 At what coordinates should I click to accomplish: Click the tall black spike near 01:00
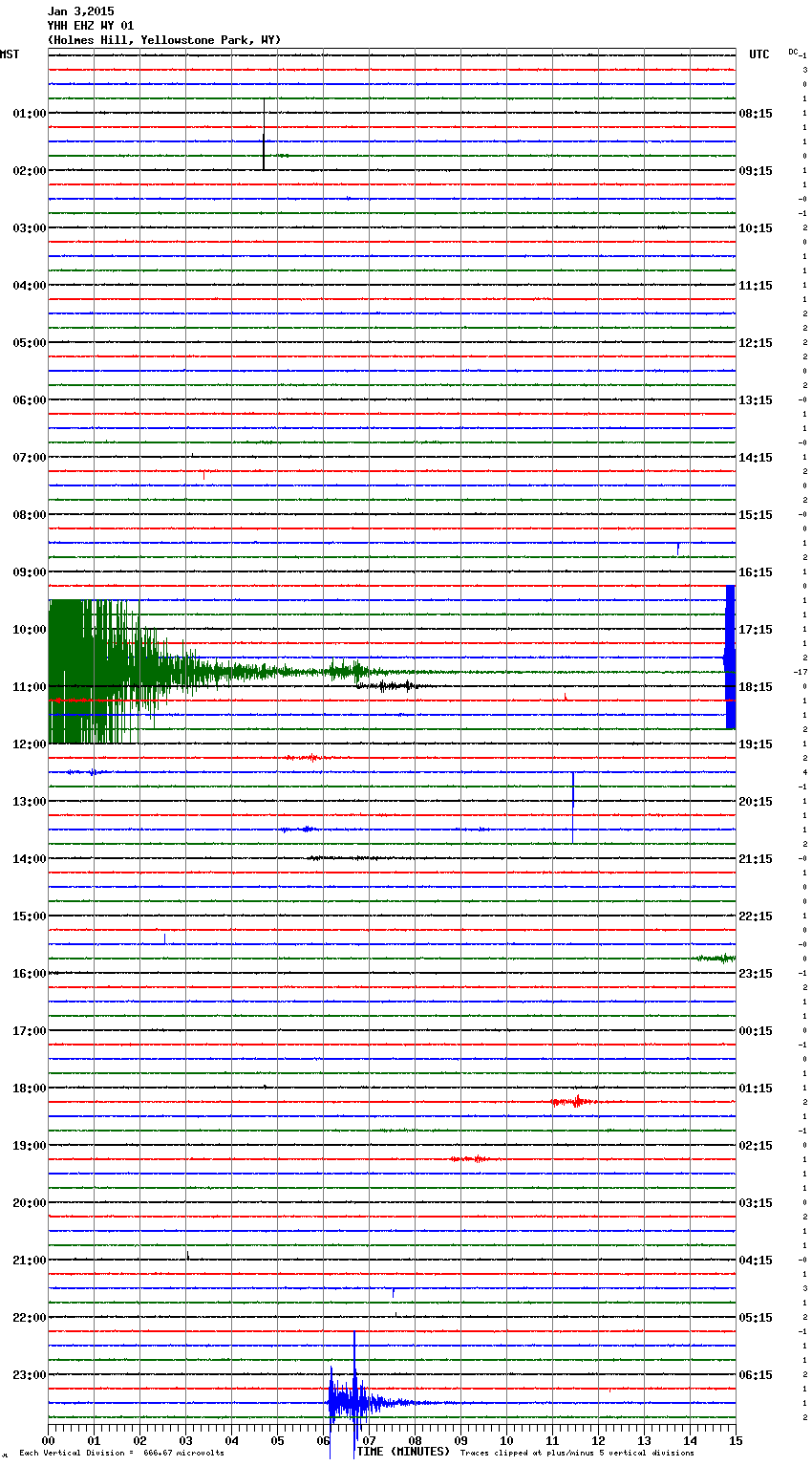(x=264, y=136)
